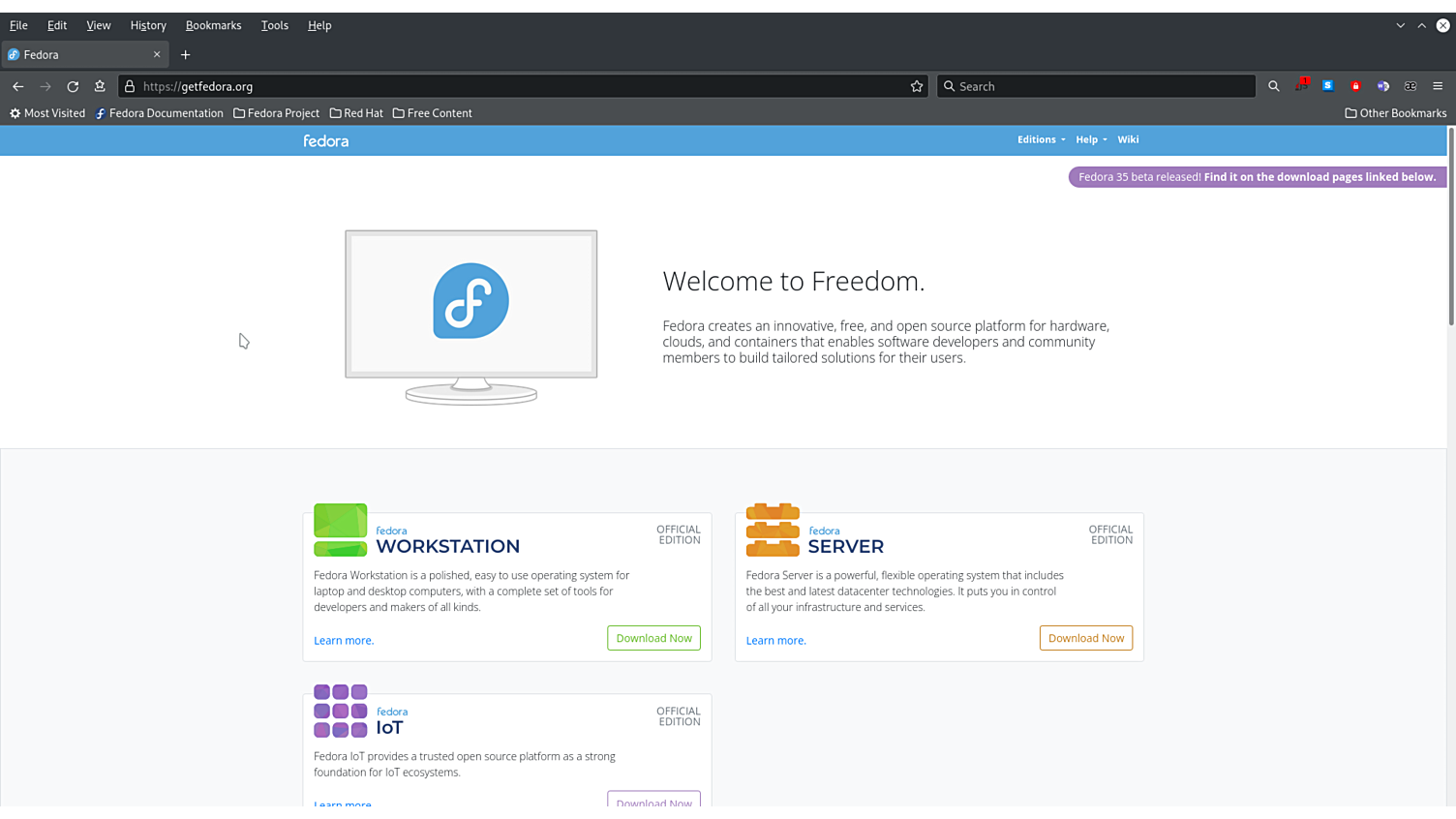This screenshot has width=1456, height=819.
Task: Click Download Now for Fedora Workstation
Action: pyautogui.click(x=653, y=638)
